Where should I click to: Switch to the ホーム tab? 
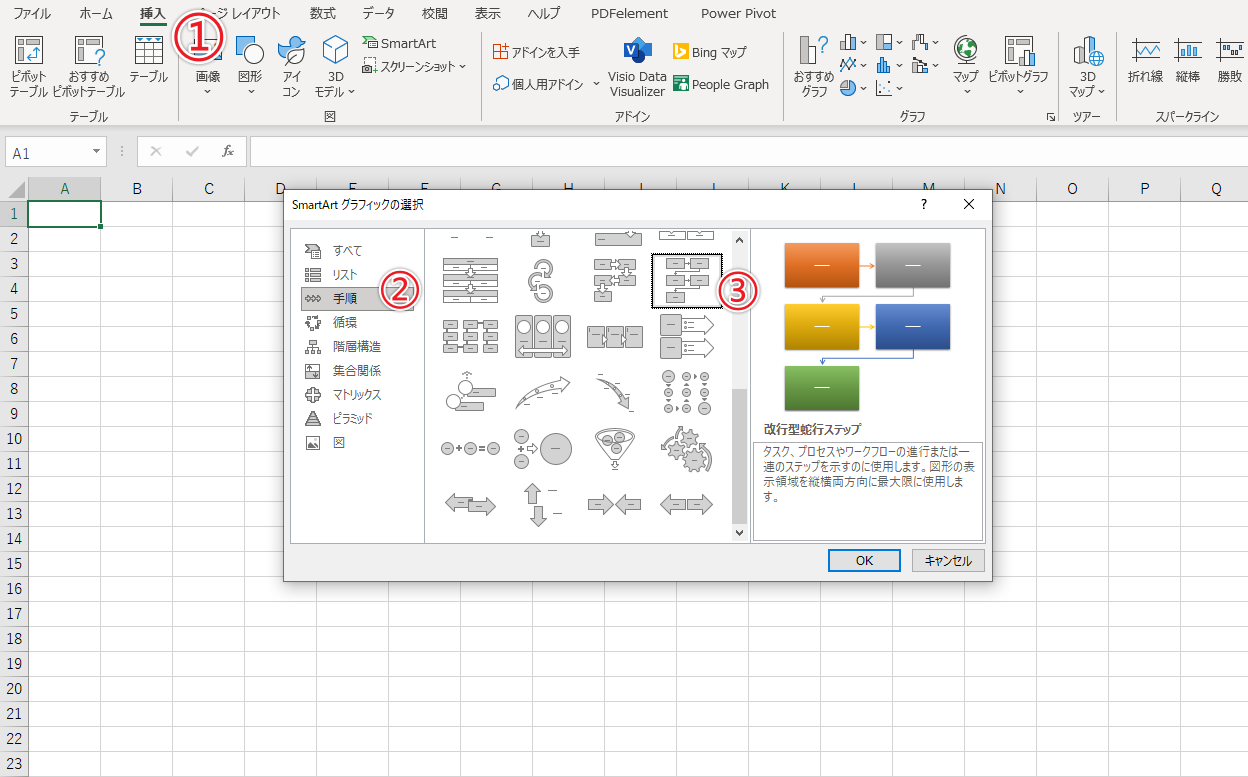click(x=96, y=14)
